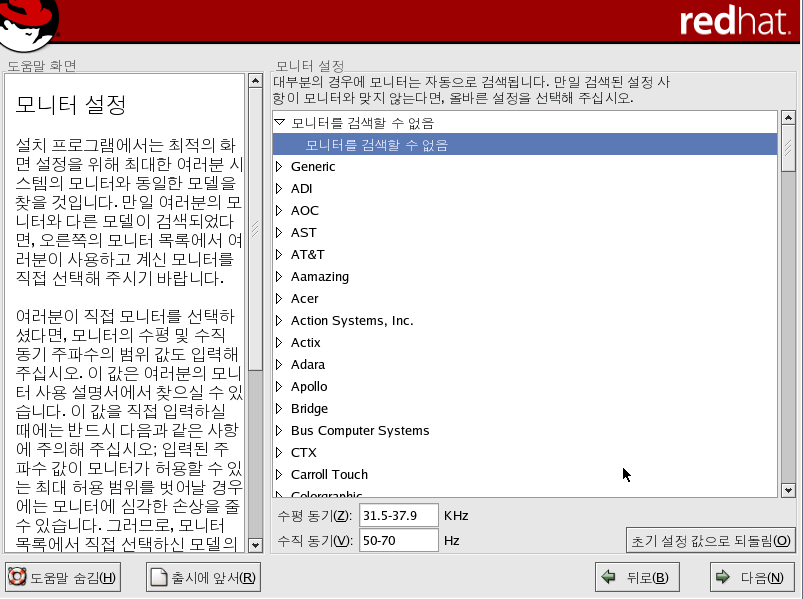Screen dimensions: 803x599
Task: Select the CTX row label
Action: (304, 453)
